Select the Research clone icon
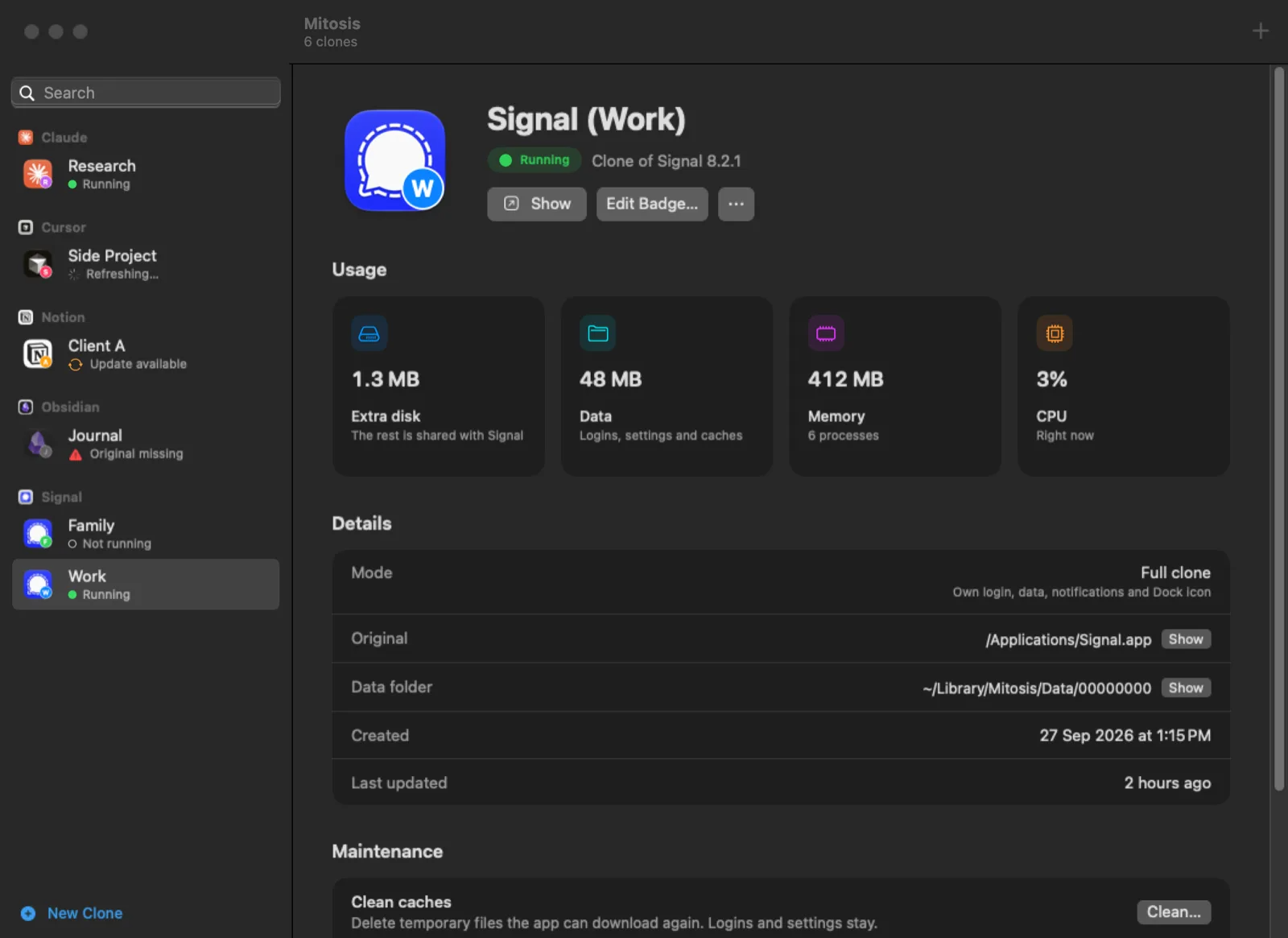 coord(38,174)
